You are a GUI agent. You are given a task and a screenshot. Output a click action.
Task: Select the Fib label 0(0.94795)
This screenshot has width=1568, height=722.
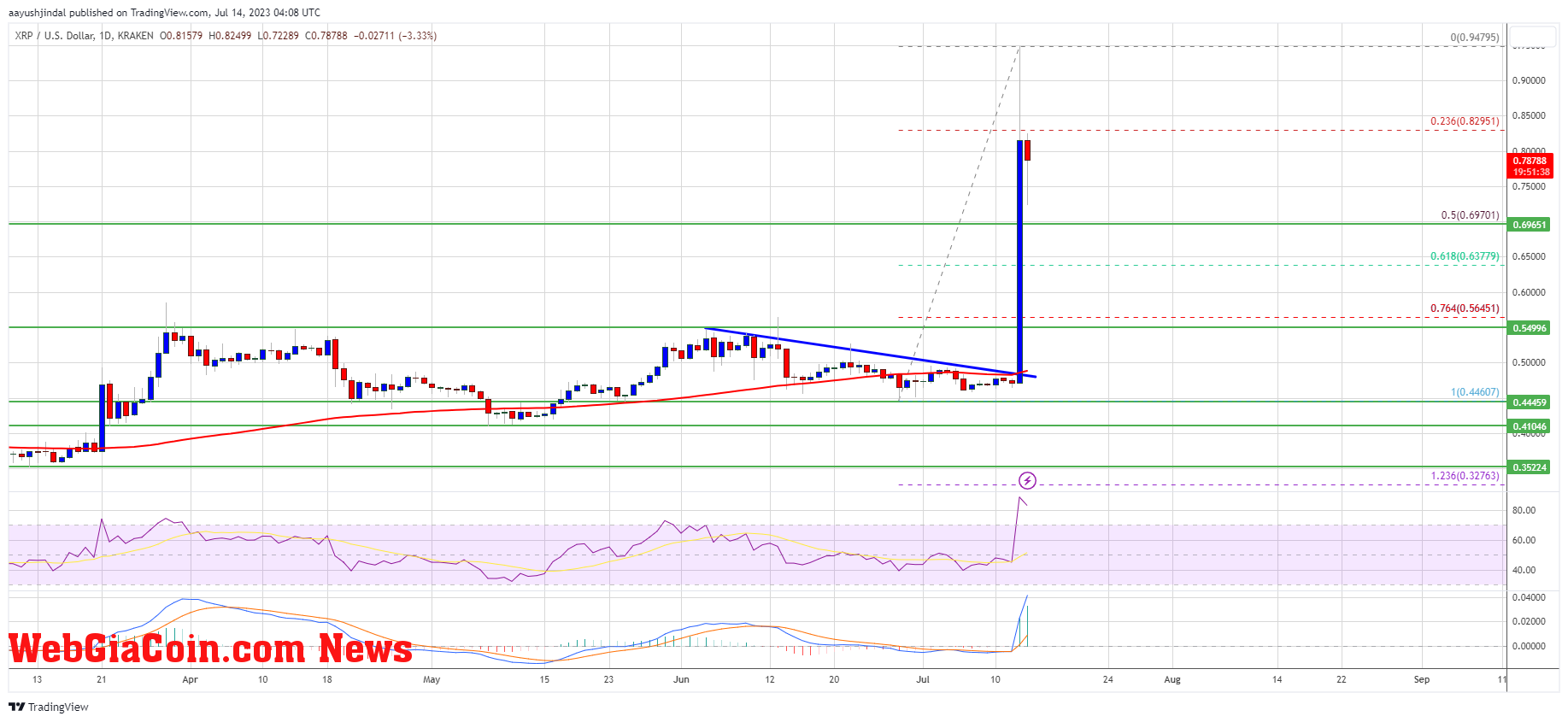coord(1474,38)
